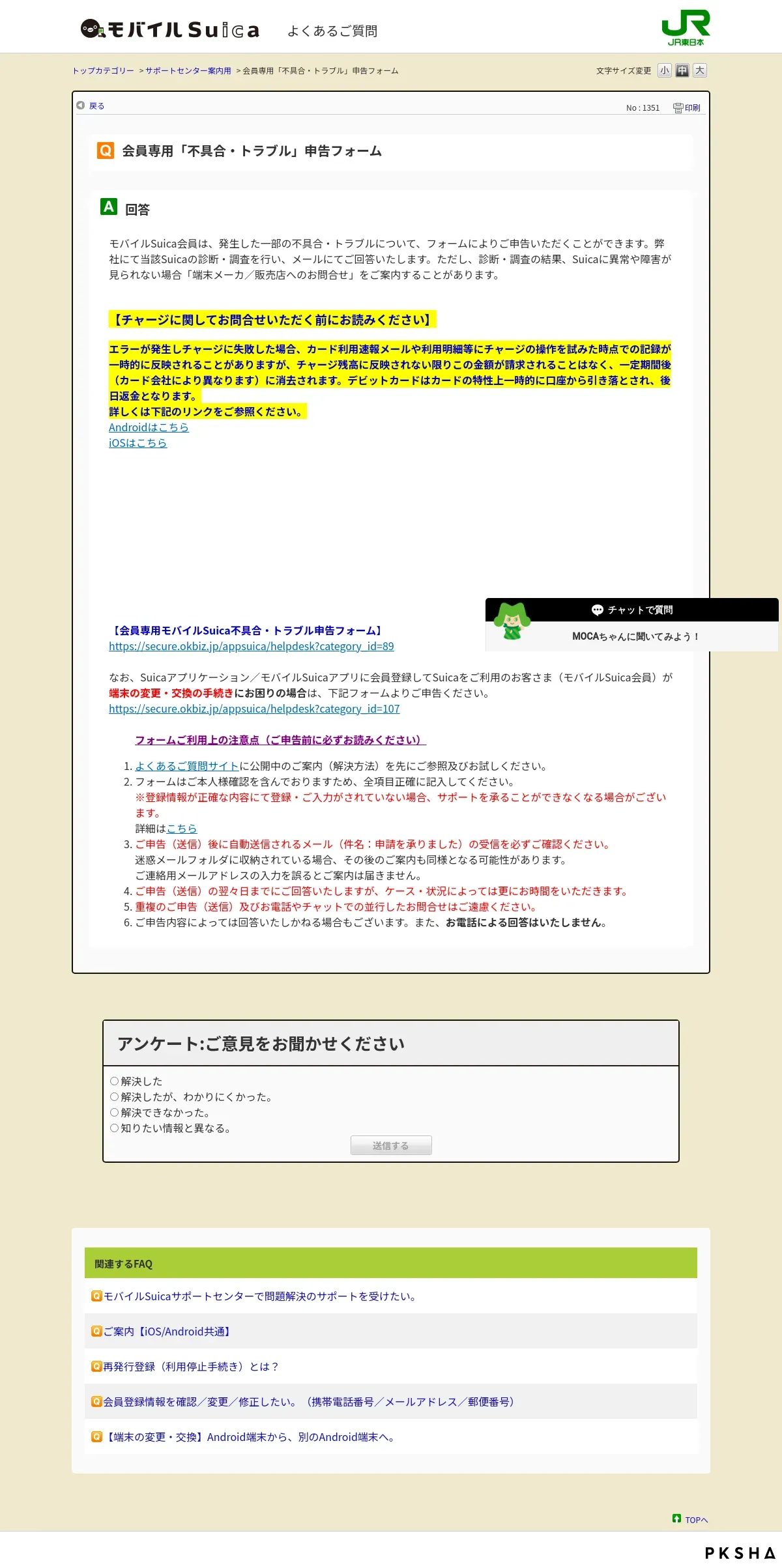
Task: Go to トップカテゴリー breadcrumb
Action: pyautogui.click(x=103, y=70)
